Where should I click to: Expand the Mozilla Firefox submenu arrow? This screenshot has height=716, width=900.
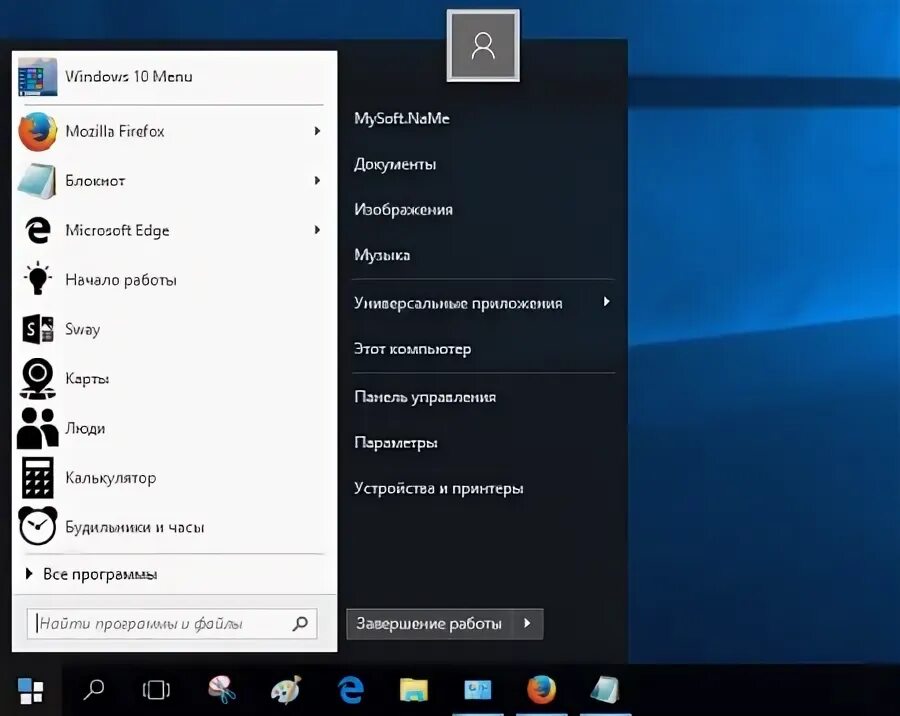click(x=317, y=131)
